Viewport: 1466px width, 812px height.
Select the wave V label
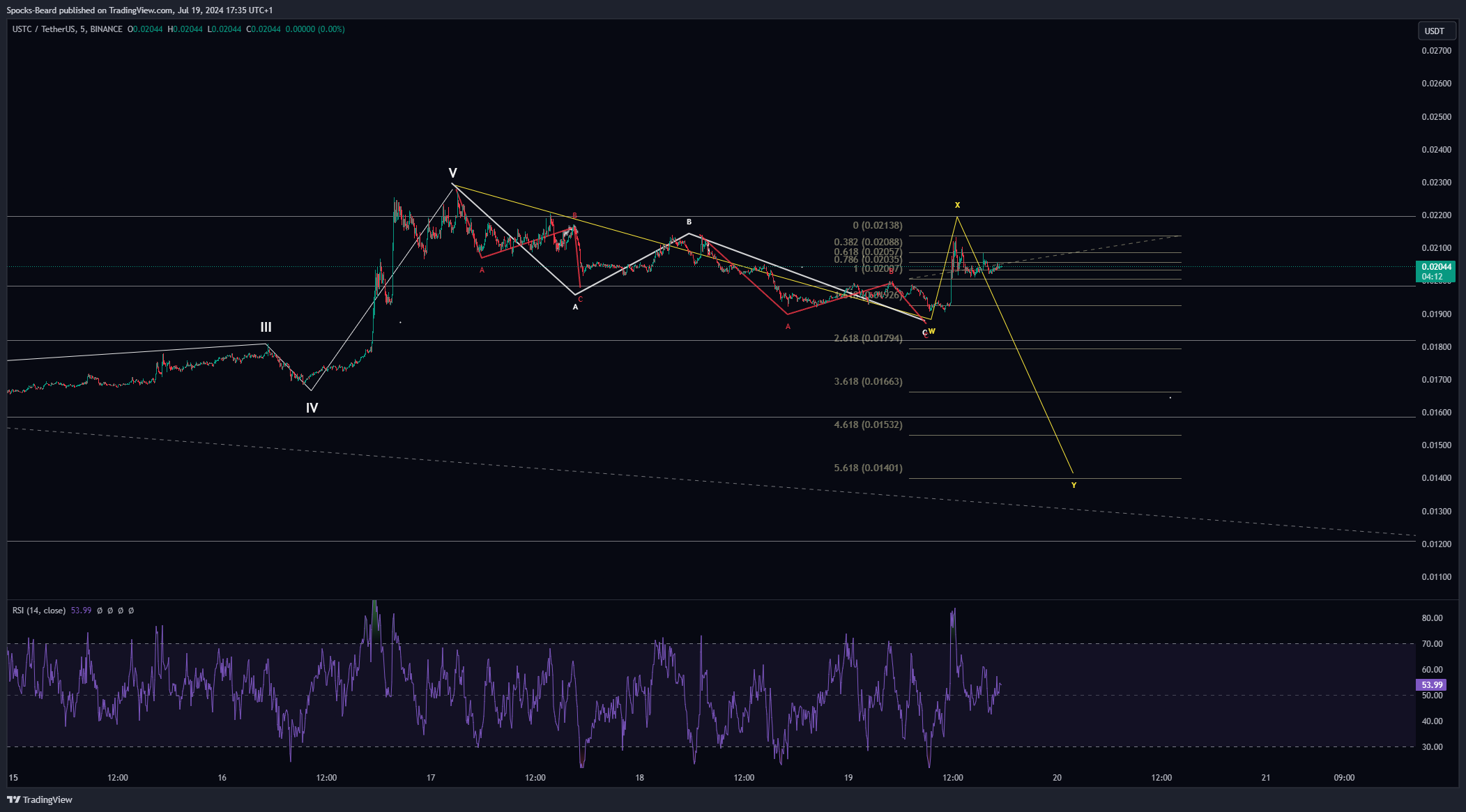click(x=453, y=173)
